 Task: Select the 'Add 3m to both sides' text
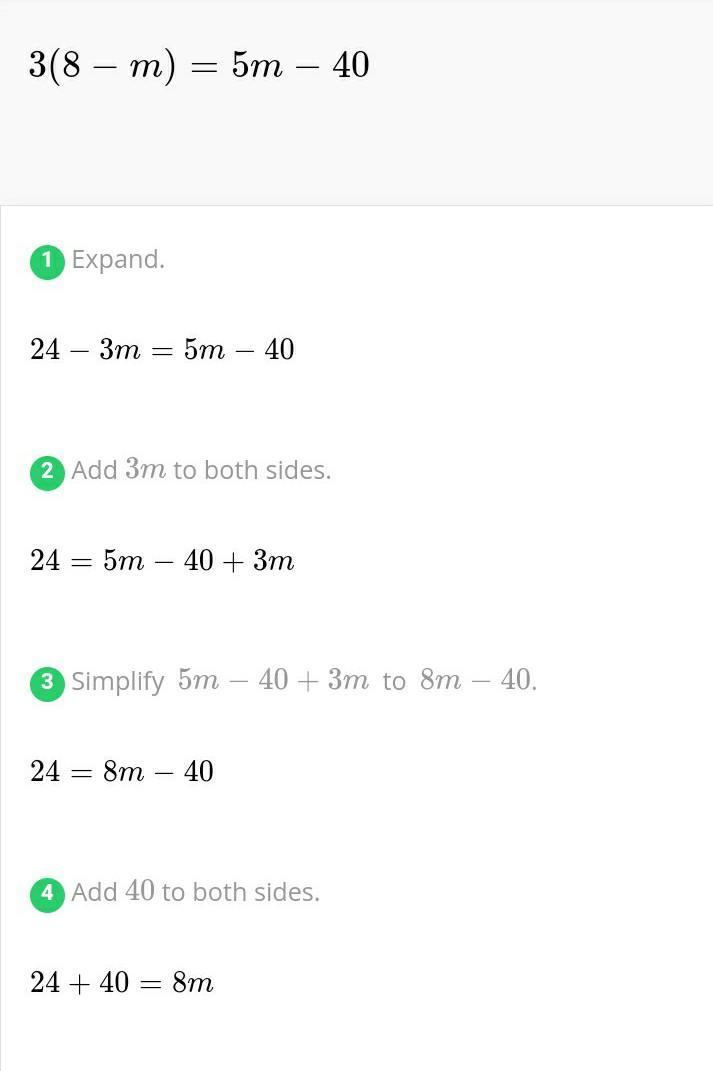[200, 470]
